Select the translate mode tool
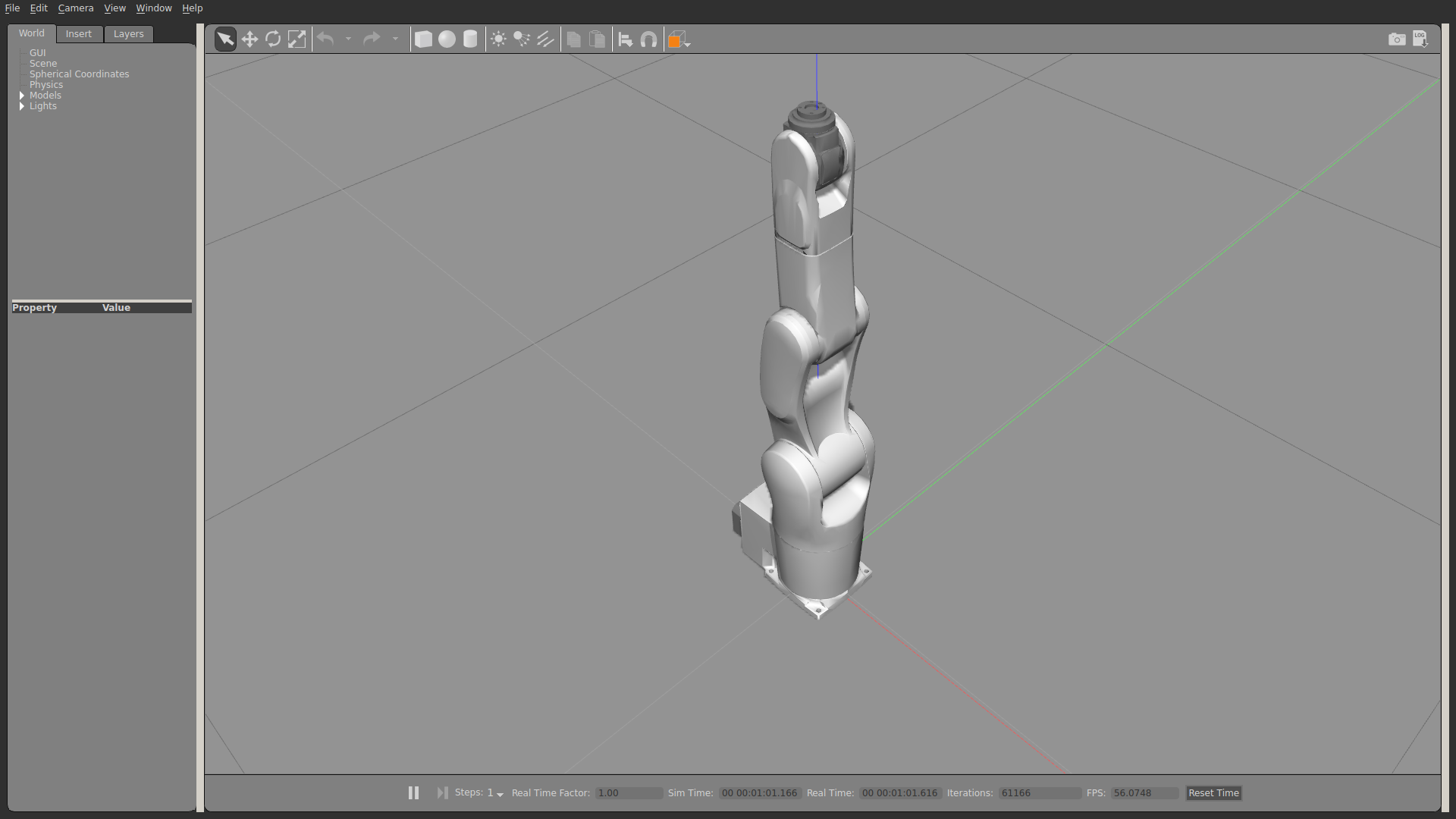1456x819 pixels. pyautogui.click(x=249, y=39)
